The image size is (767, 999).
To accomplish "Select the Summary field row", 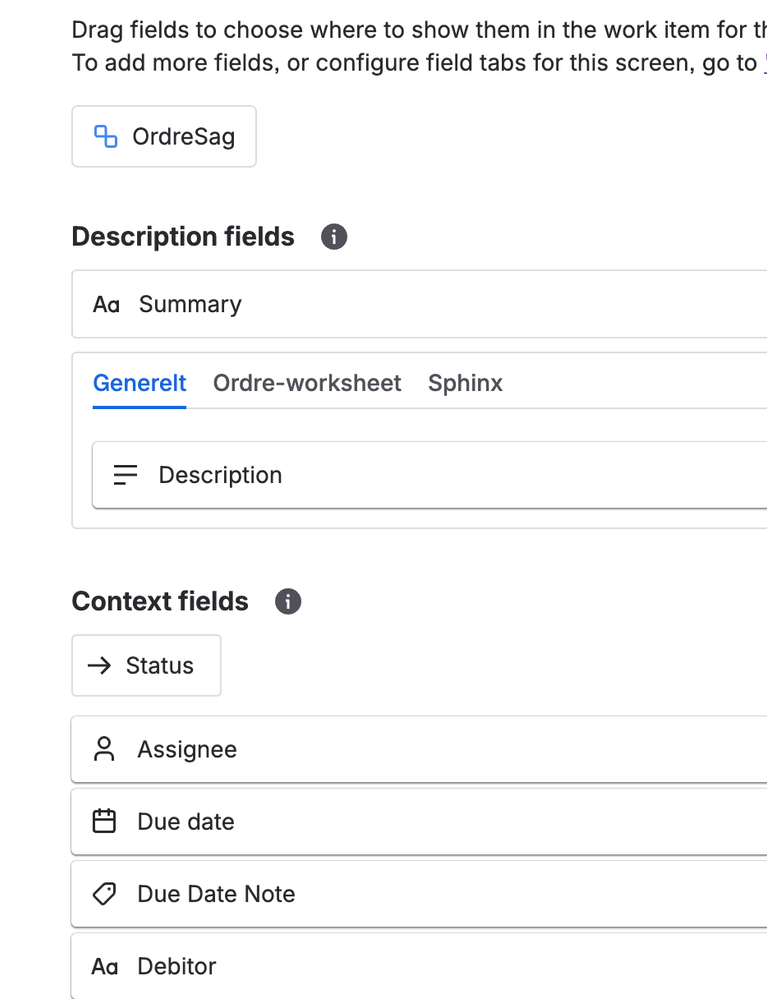I will (420, 305).
